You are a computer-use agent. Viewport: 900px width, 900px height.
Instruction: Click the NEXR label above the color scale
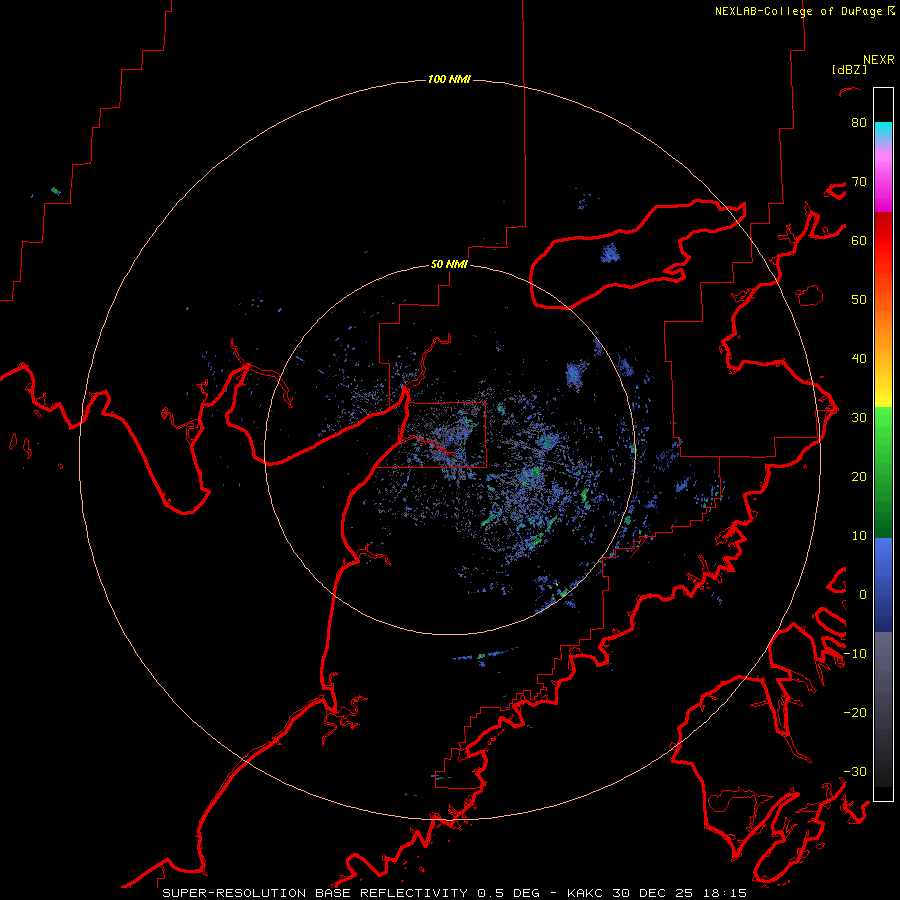(x=879, y=60)
